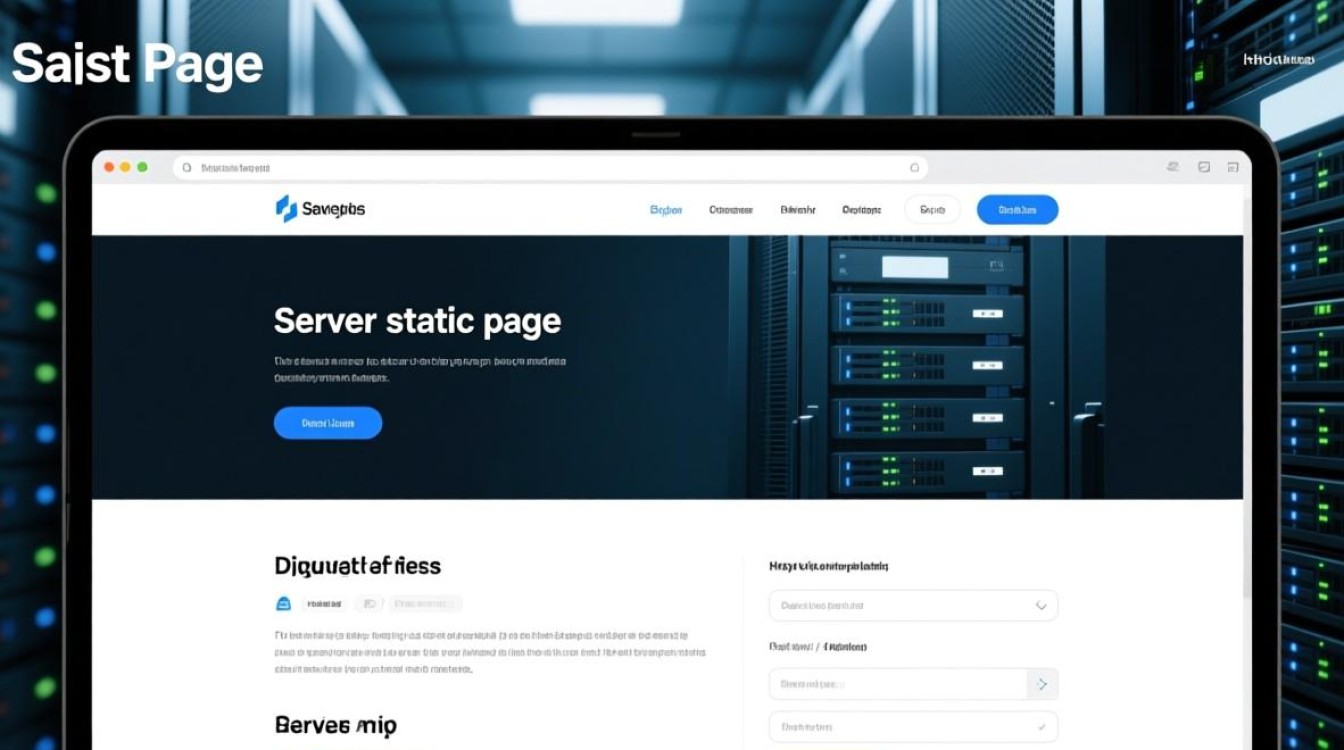The width and height of the screenshot is (1344, 750).
Task: Click the blue badge icon under the Diquuatt heading
Action: (x=283, y=604)
